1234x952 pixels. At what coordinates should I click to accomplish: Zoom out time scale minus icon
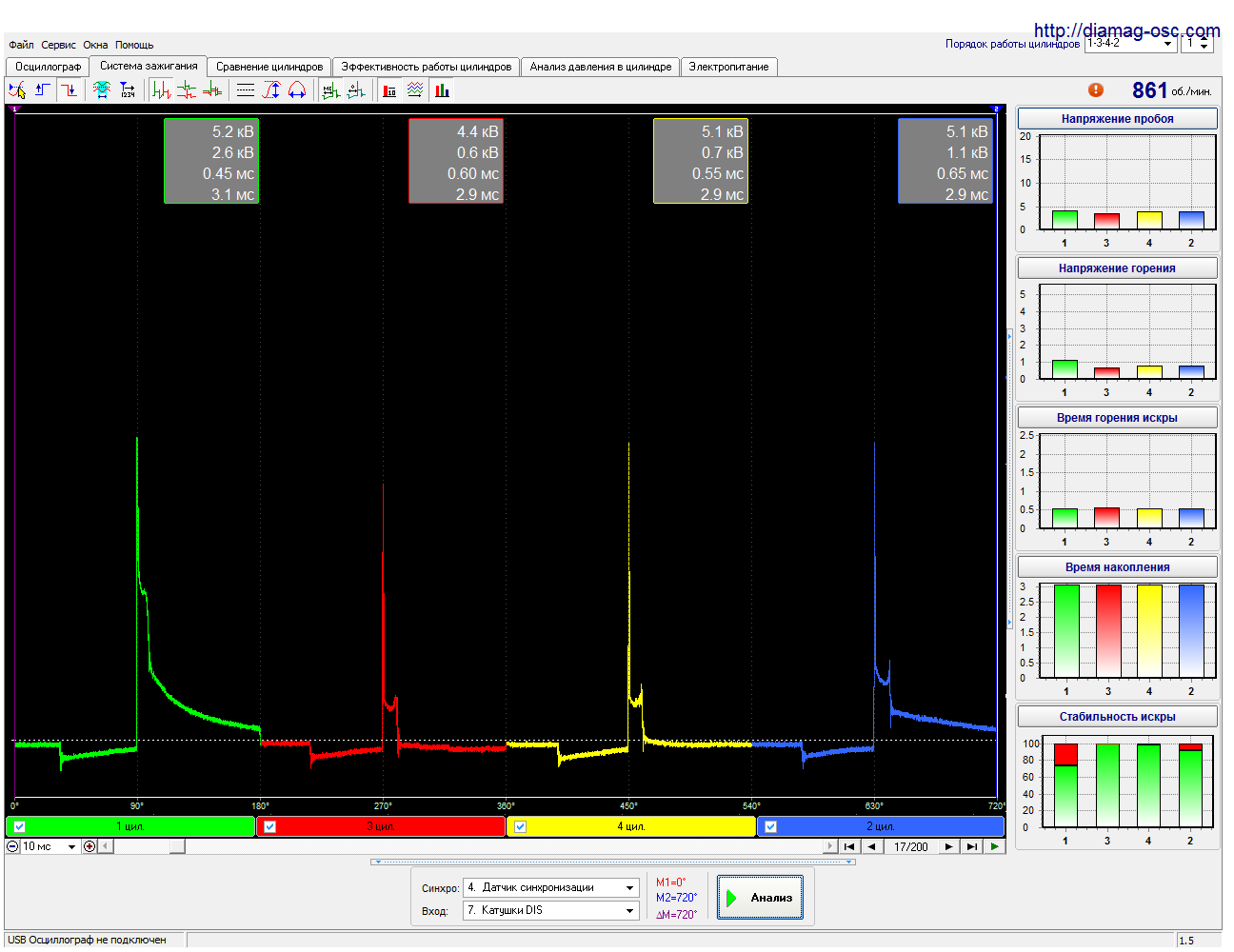click(x=12, y=846)
